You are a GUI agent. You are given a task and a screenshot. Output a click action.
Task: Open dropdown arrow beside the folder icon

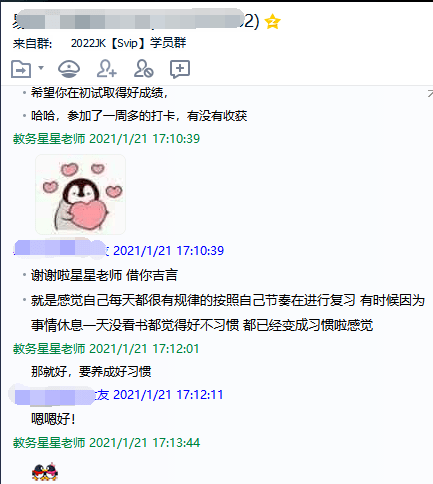tap(41, 68)
